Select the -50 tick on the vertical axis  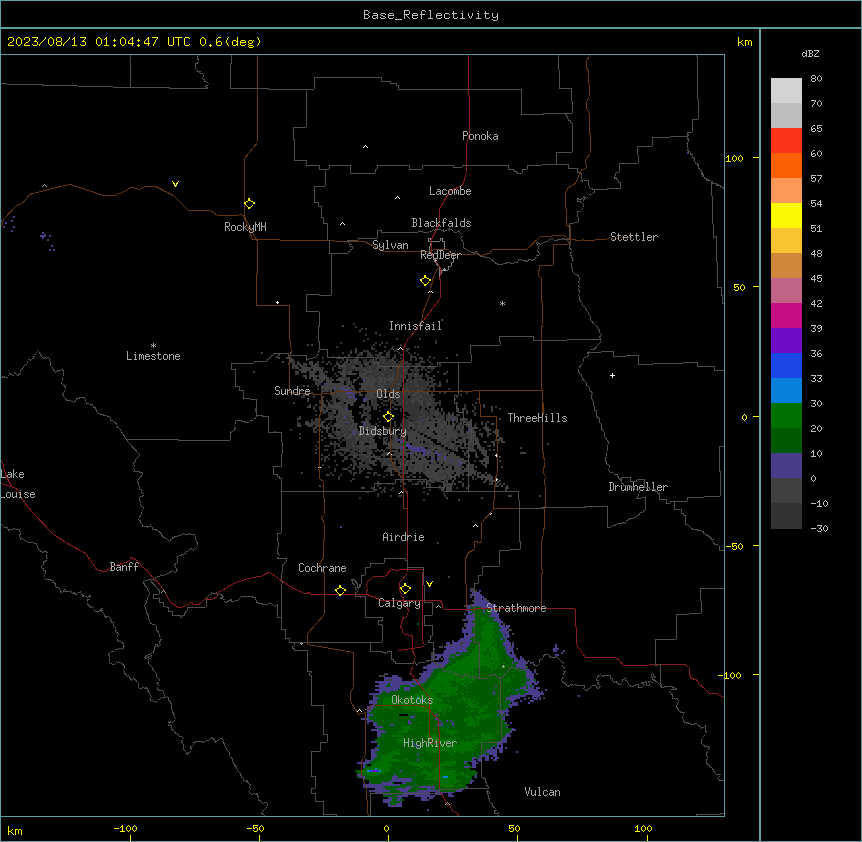[734, 546]
